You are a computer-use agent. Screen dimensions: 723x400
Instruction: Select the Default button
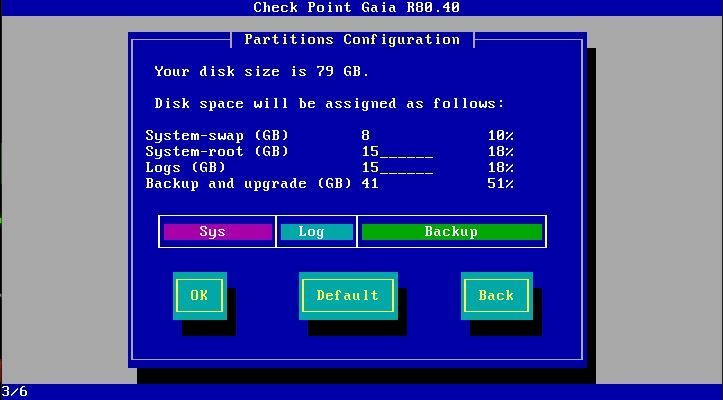(347, 295)
